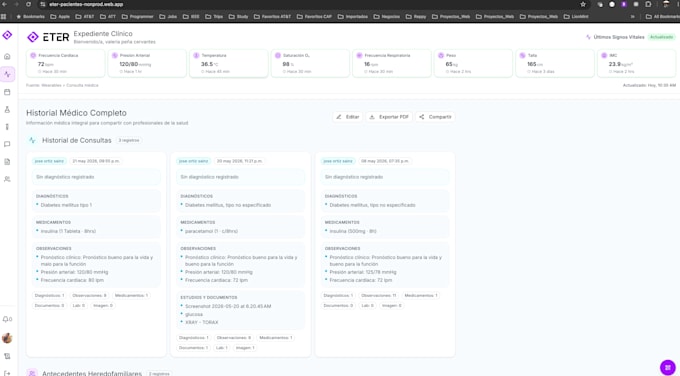Viewport: 680px width, 376px height.
Task: Open the purple floating button at bottom right
Action: click(x=667, y=367)
